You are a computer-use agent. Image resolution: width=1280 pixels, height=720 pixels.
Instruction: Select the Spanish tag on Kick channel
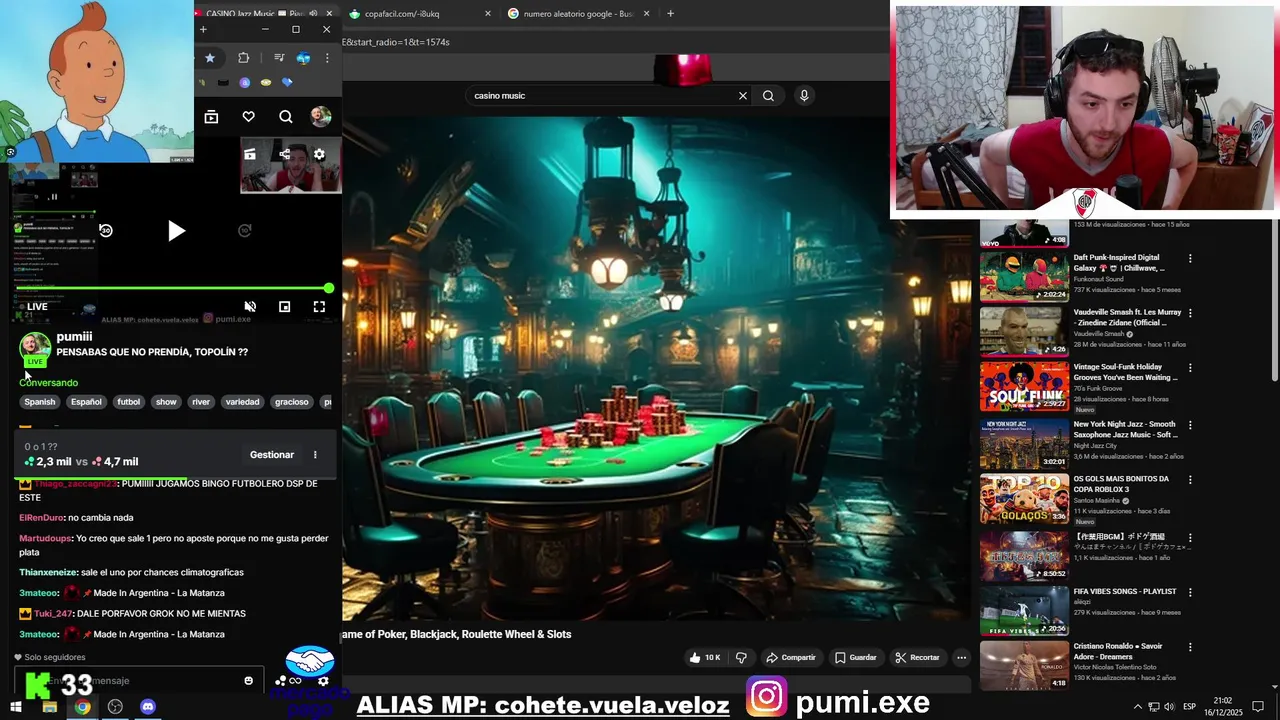point(40,402)
